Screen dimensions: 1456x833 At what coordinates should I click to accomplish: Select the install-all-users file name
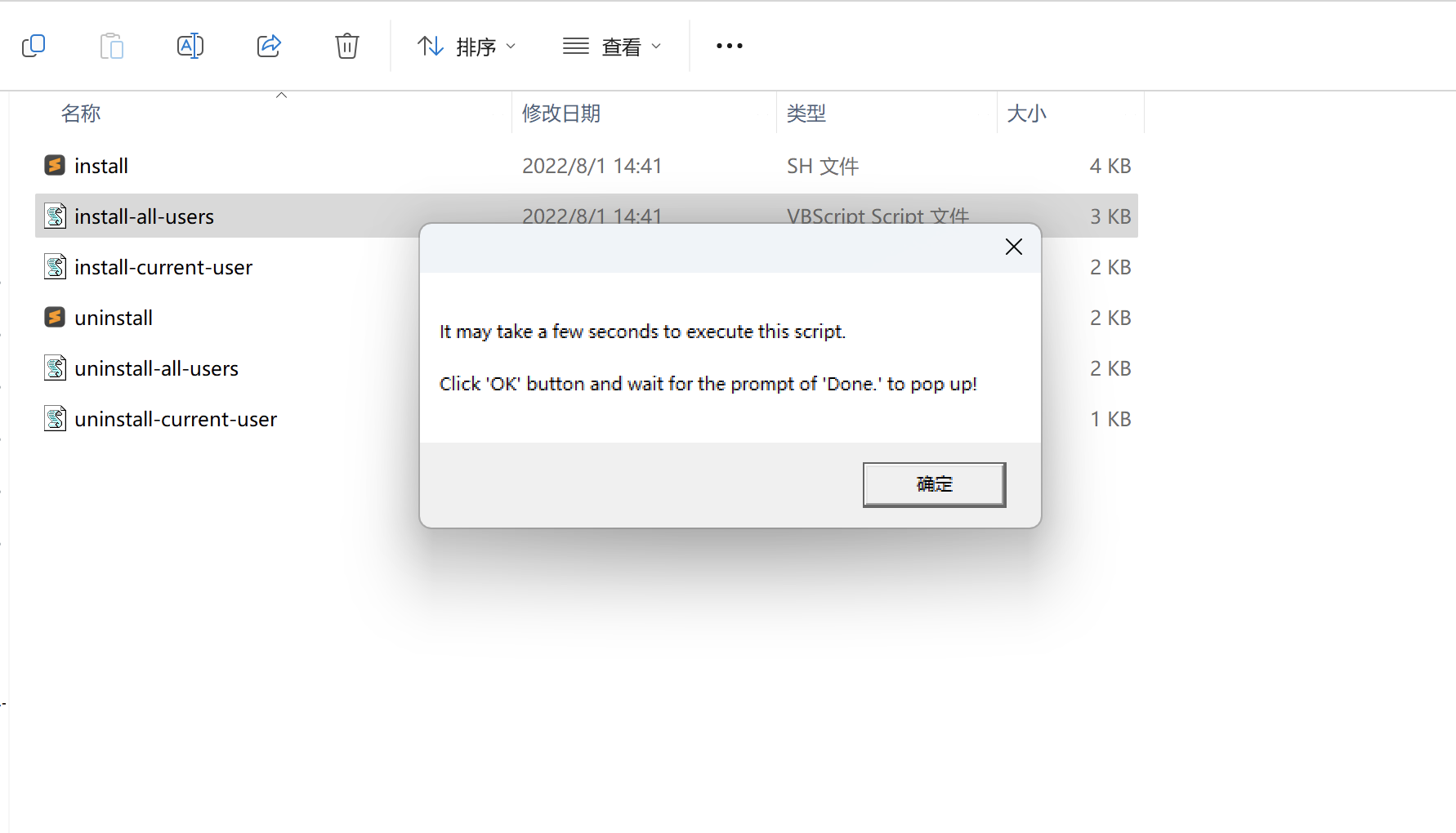tap(144, 216)
